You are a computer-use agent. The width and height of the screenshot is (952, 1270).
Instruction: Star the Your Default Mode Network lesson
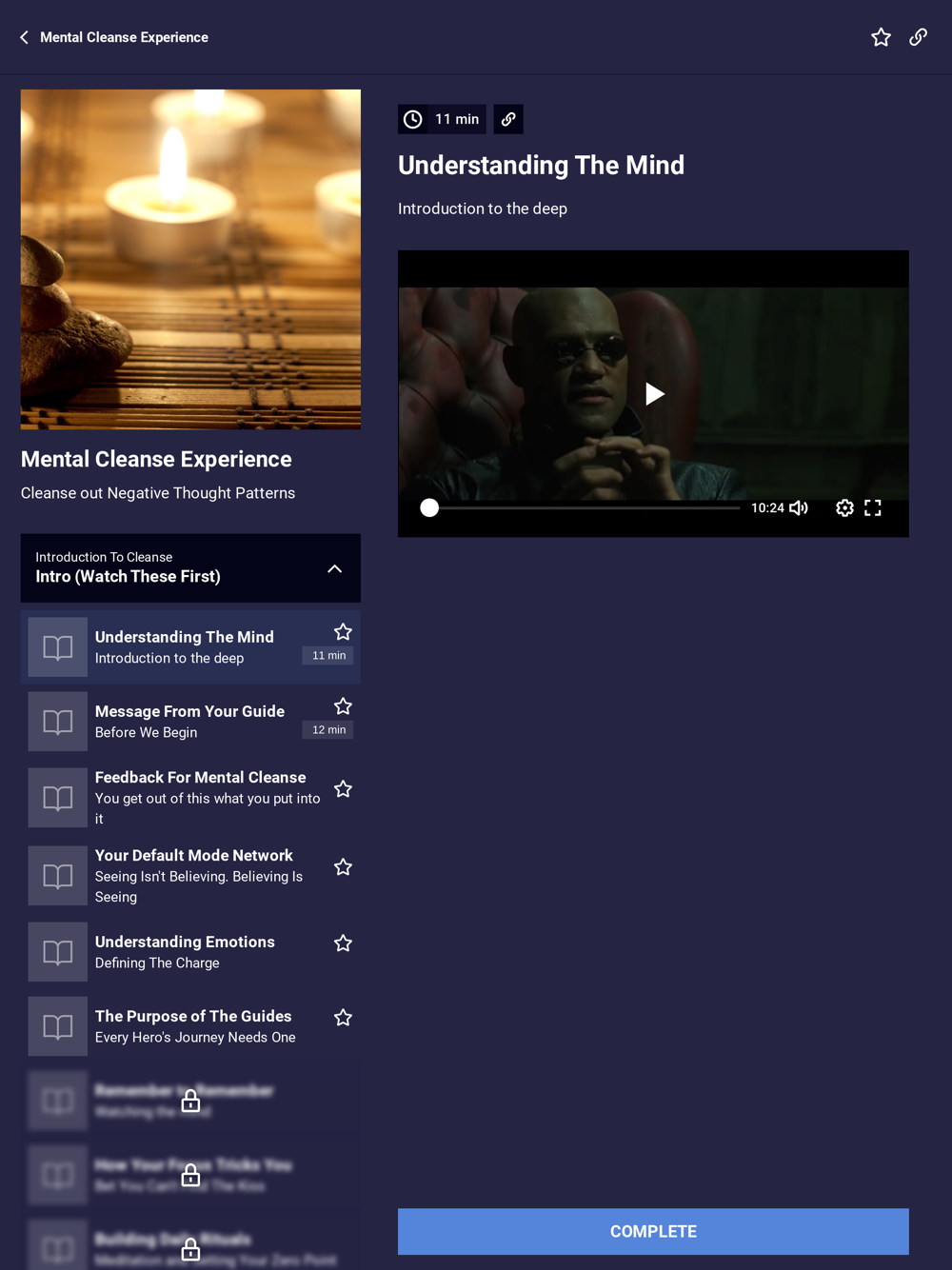point(344,867)
